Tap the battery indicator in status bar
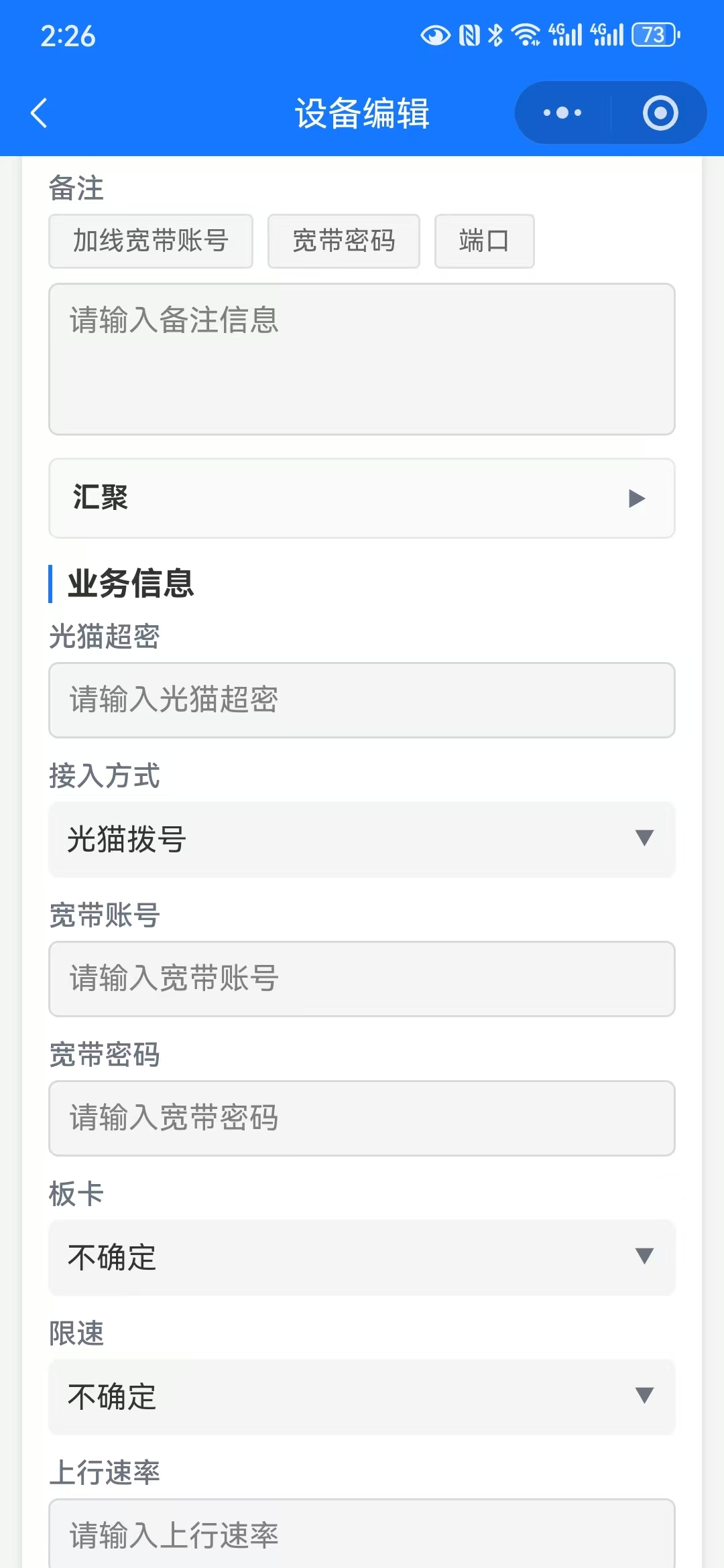 656,35
